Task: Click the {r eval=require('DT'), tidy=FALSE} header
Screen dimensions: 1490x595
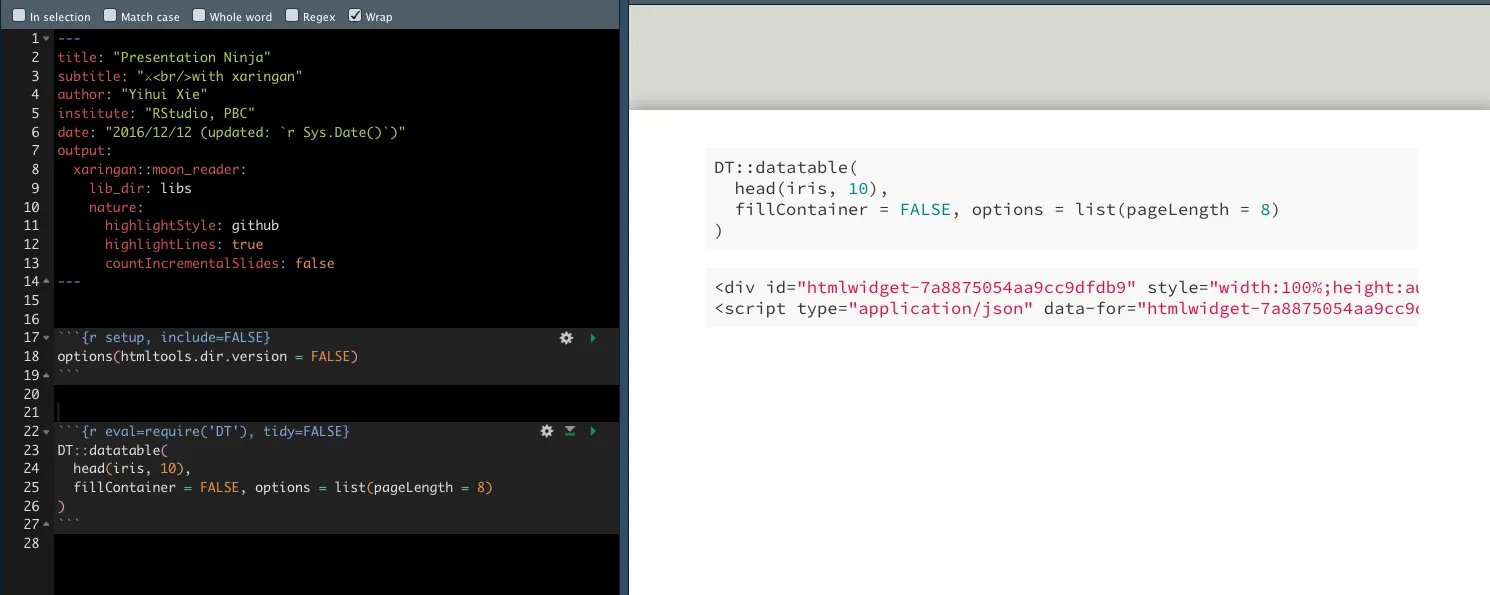Action: click(x=203, y=431)
